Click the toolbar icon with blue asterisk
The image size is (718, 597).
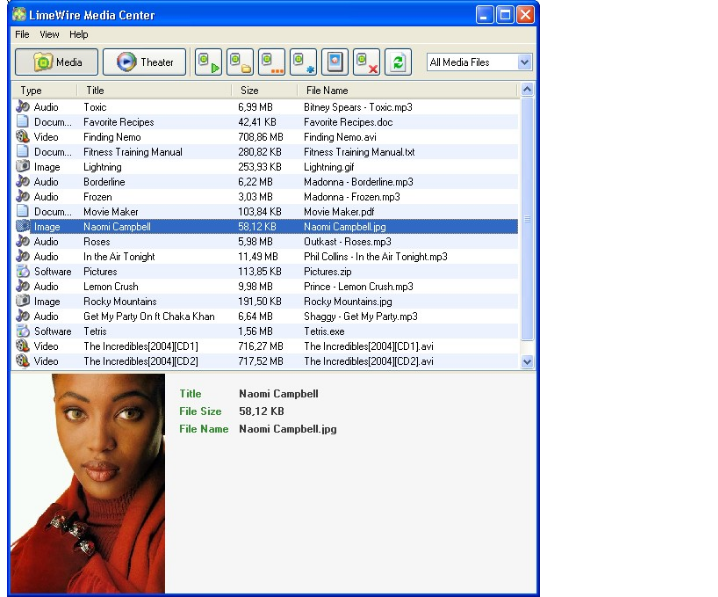[x=303, y=62]
